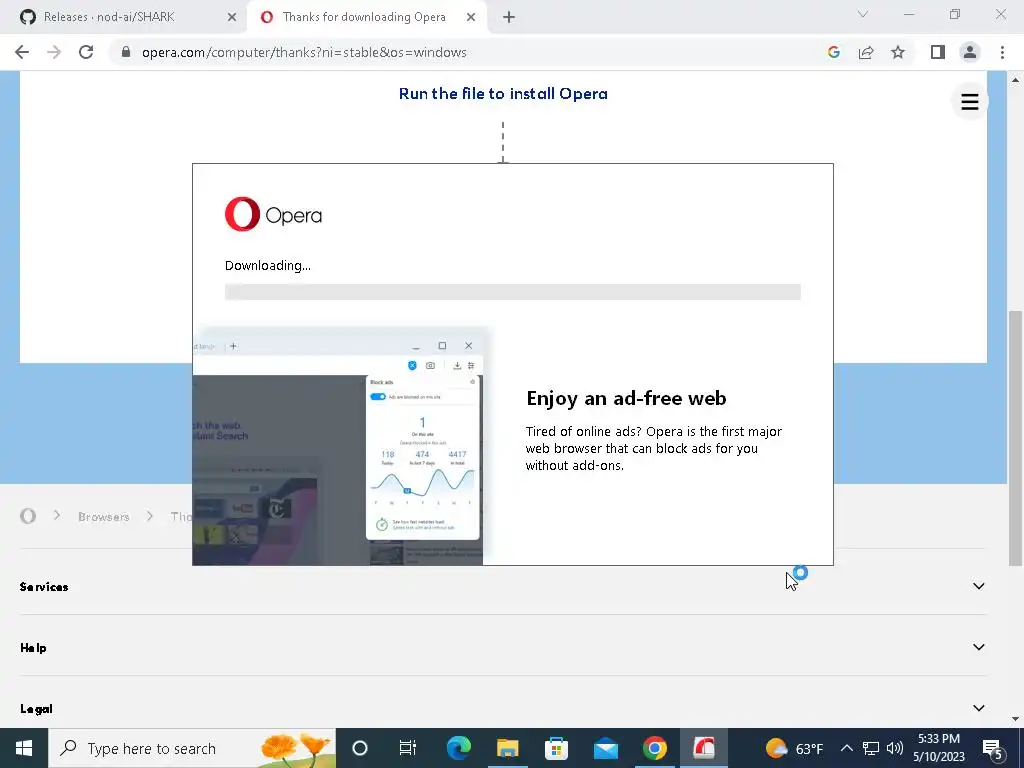Viewport: 1024px width, 768px height.
Task: Click the address bar URL
Action: coord(304,52)
